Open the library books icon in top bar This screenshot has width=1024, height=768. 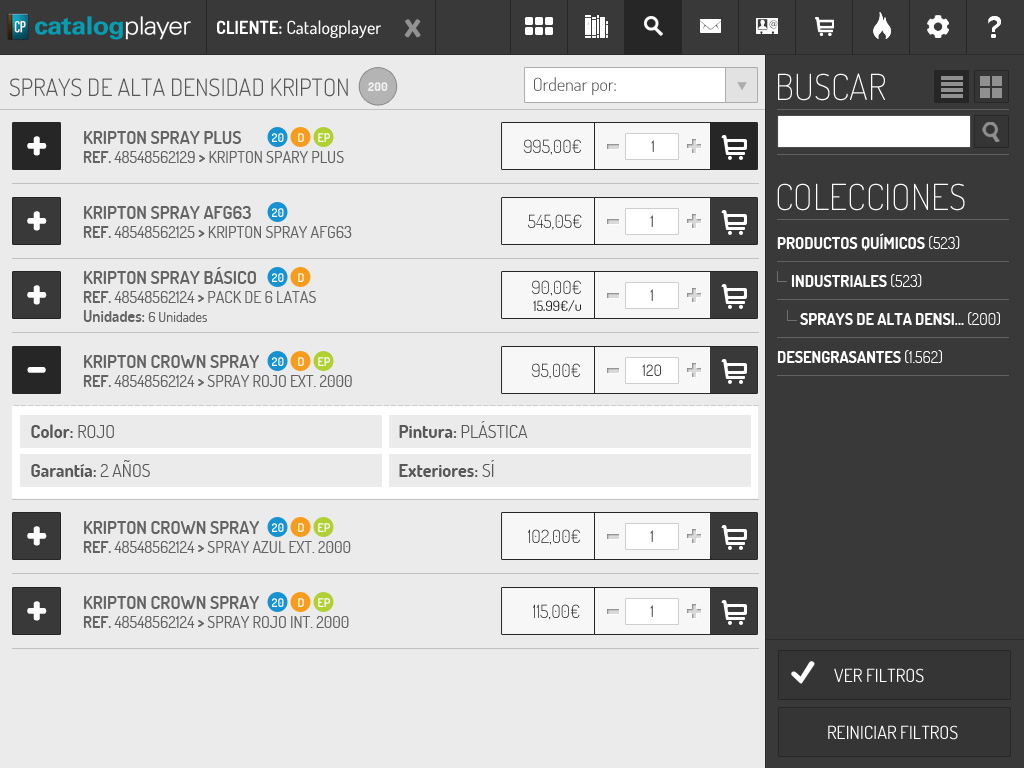tap(596, 27)
